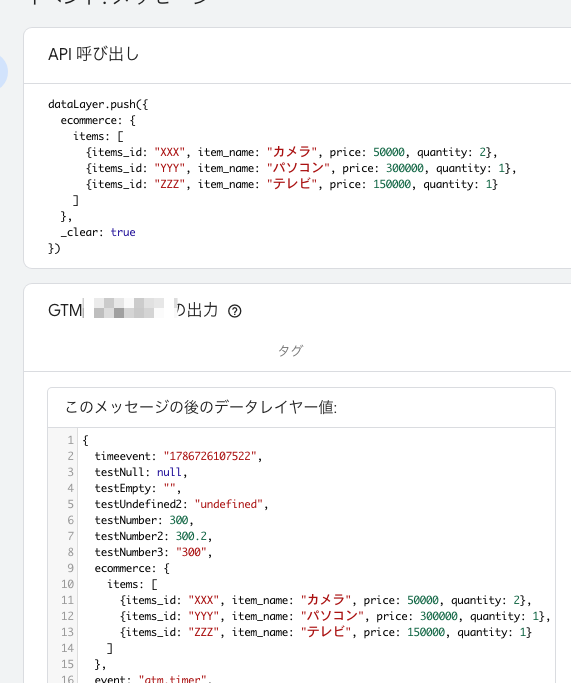Click the testNull: null line
The width and height of the screenshot is (571, 683).
141,472
